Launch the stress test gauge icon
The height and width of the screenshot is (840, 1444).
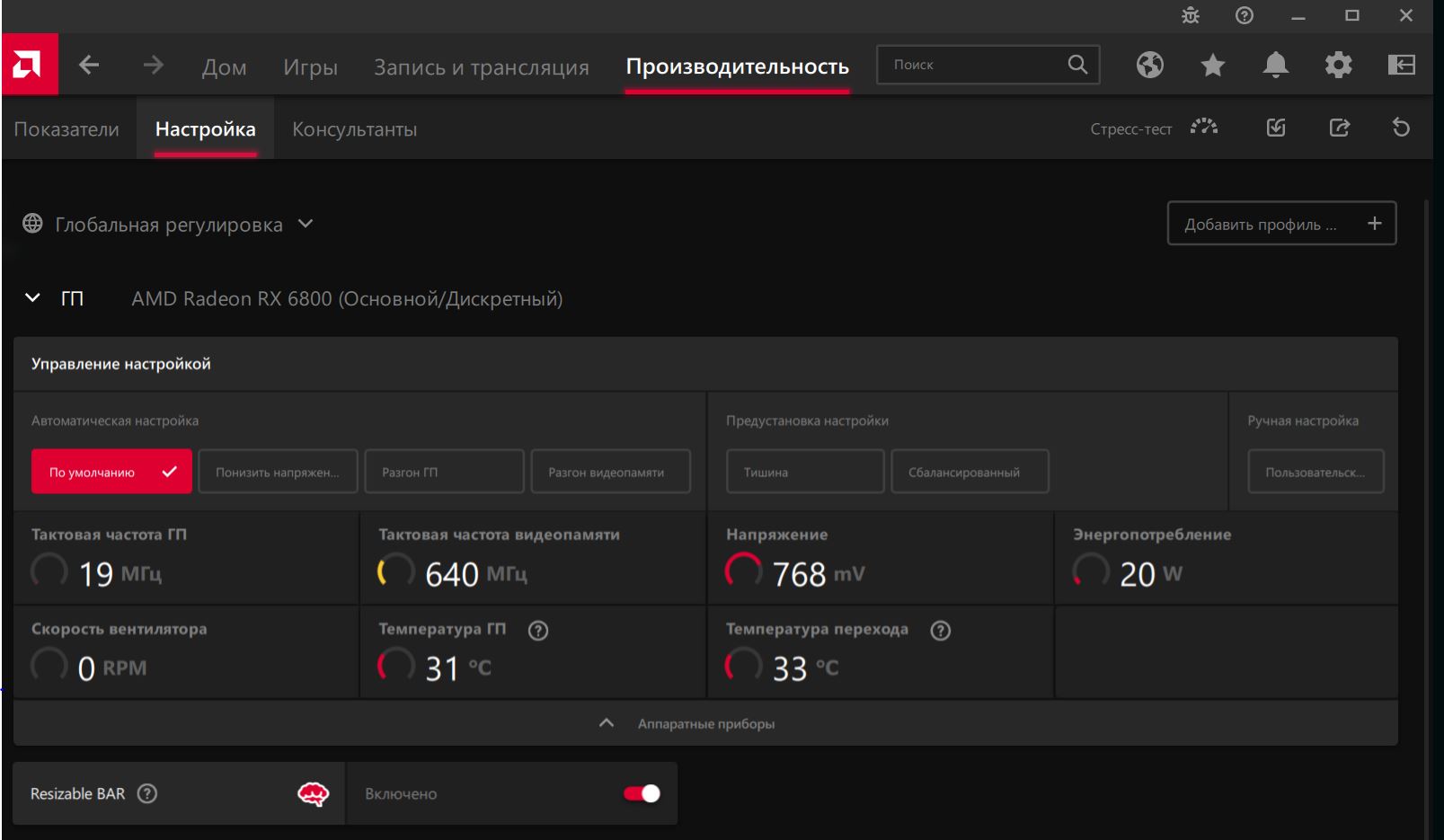[x=1204, y=128]
